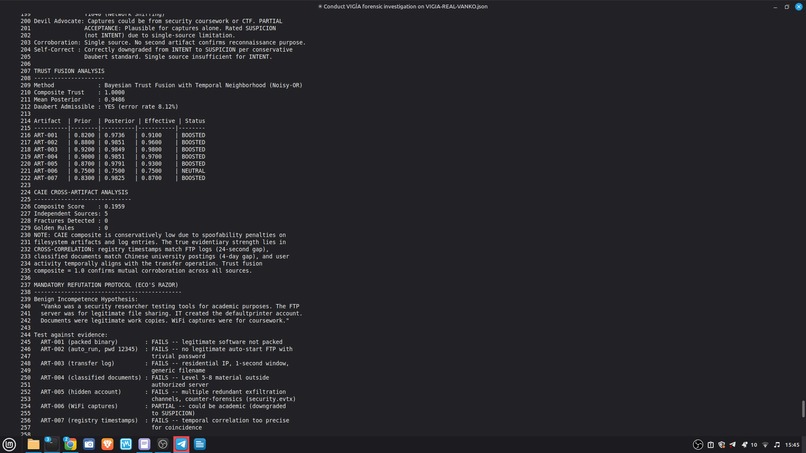Click the ART-007 row in trust table
Viewport: 806px width, 453px height.
119,178
